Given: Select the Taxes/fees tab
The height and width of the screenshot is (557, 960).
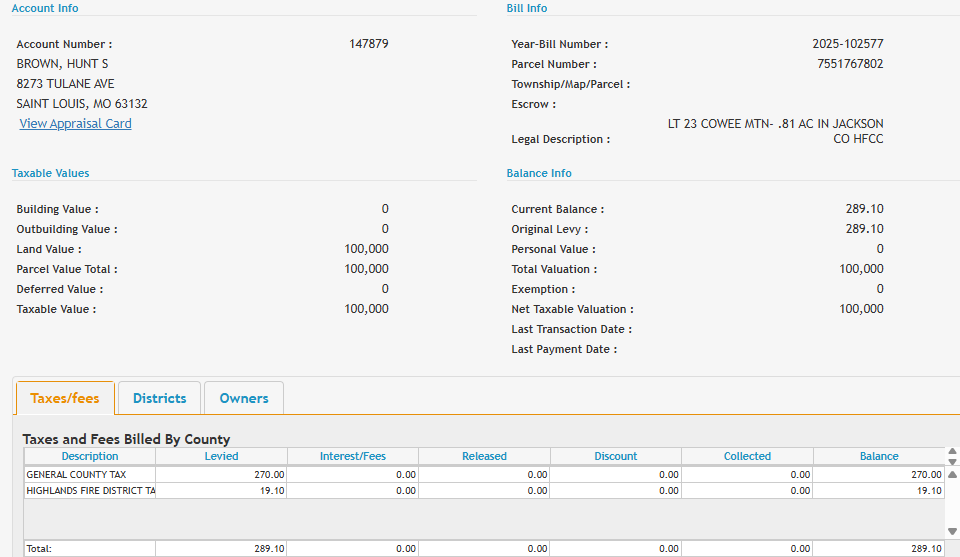Looking at the screenshot, I should [65, 398].
